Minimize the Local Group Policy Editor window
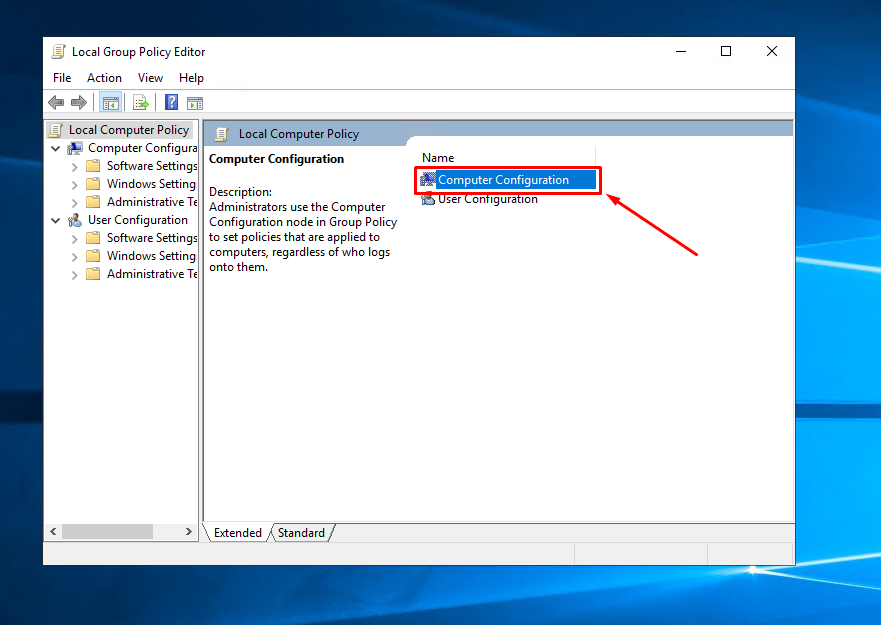Screen dimensions: 881x625 (x=681, y=51)
